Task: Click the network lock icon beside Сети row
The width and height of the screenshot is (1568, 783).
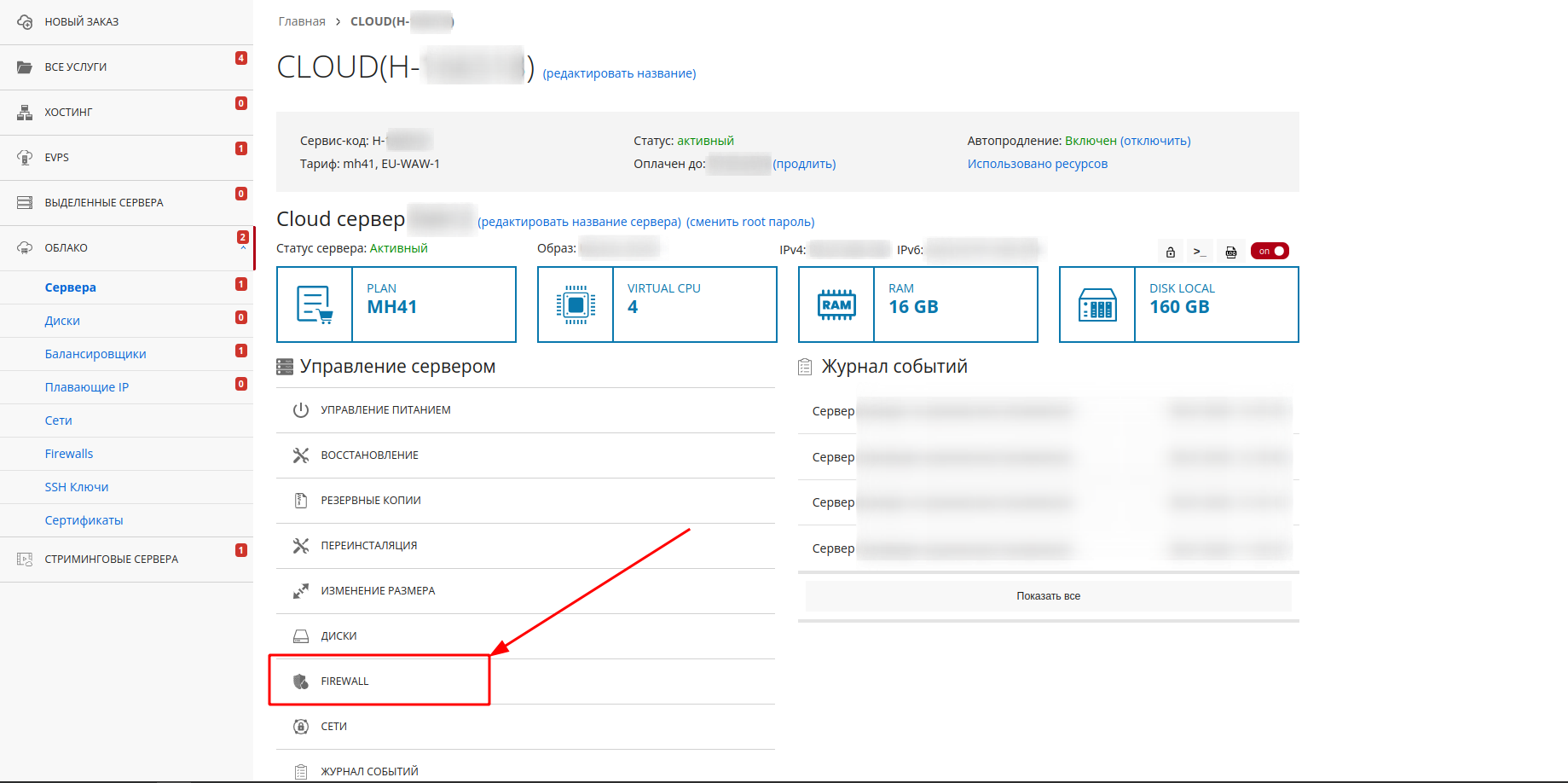Action: [301, 727]
